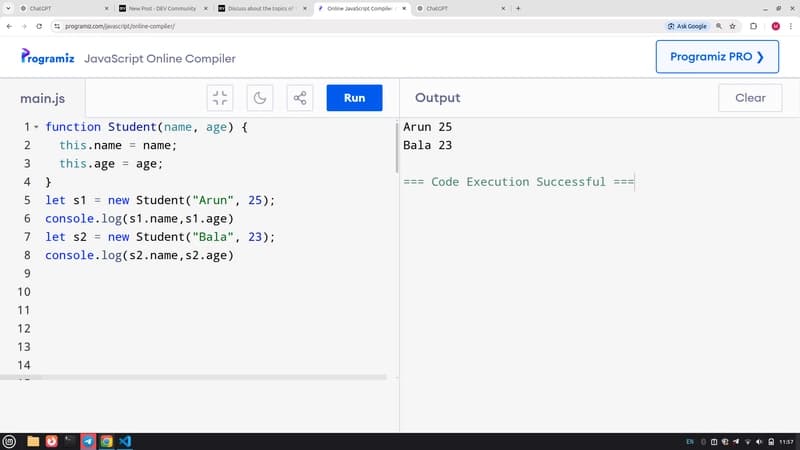Click the let s2 = new Student line
The height and width of the screenshot is (450, 800).
point(160,237)
